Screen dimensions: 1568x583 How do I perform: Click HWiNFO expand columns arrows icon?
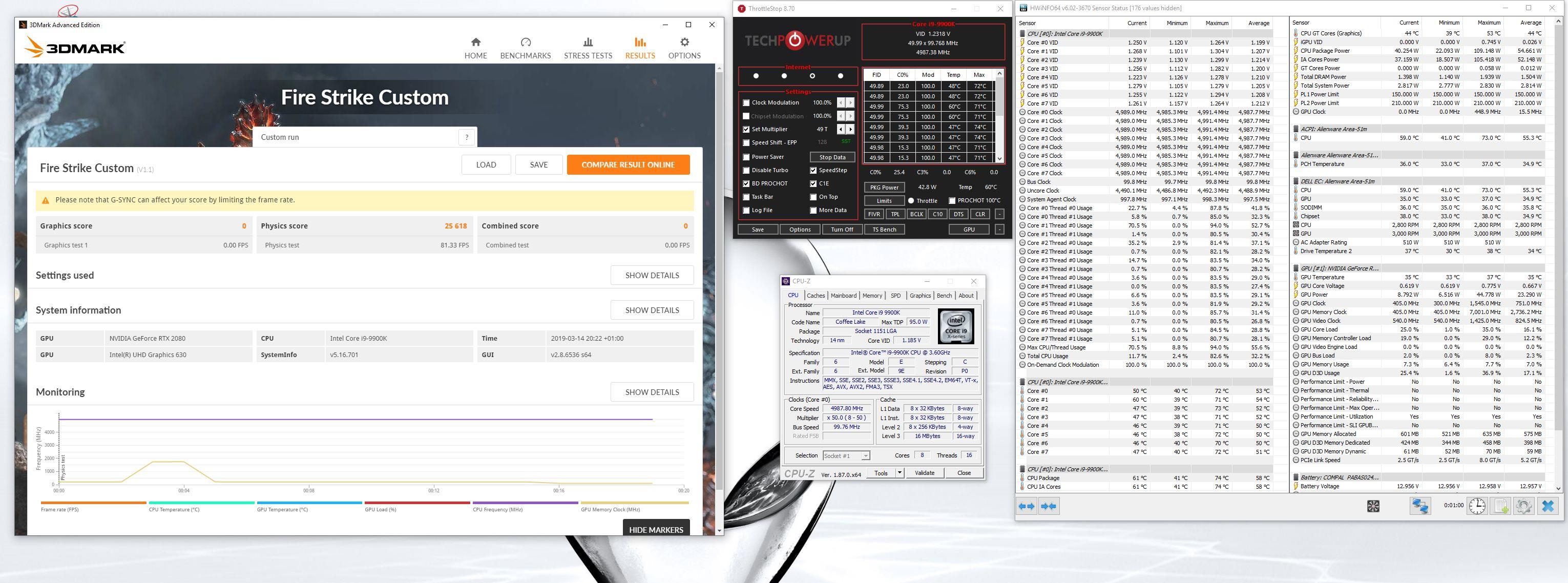click(x=1027, y=506)
